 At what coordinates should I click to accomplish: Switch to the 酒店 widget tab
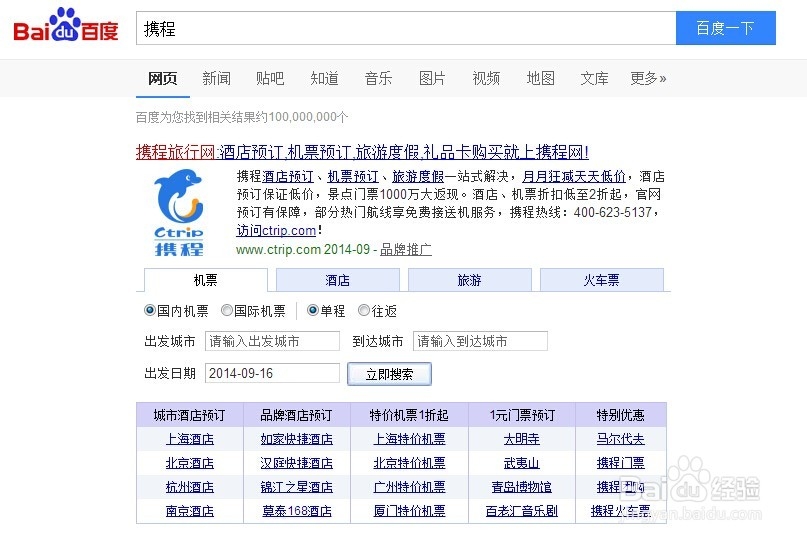click(x=338, y=280)
